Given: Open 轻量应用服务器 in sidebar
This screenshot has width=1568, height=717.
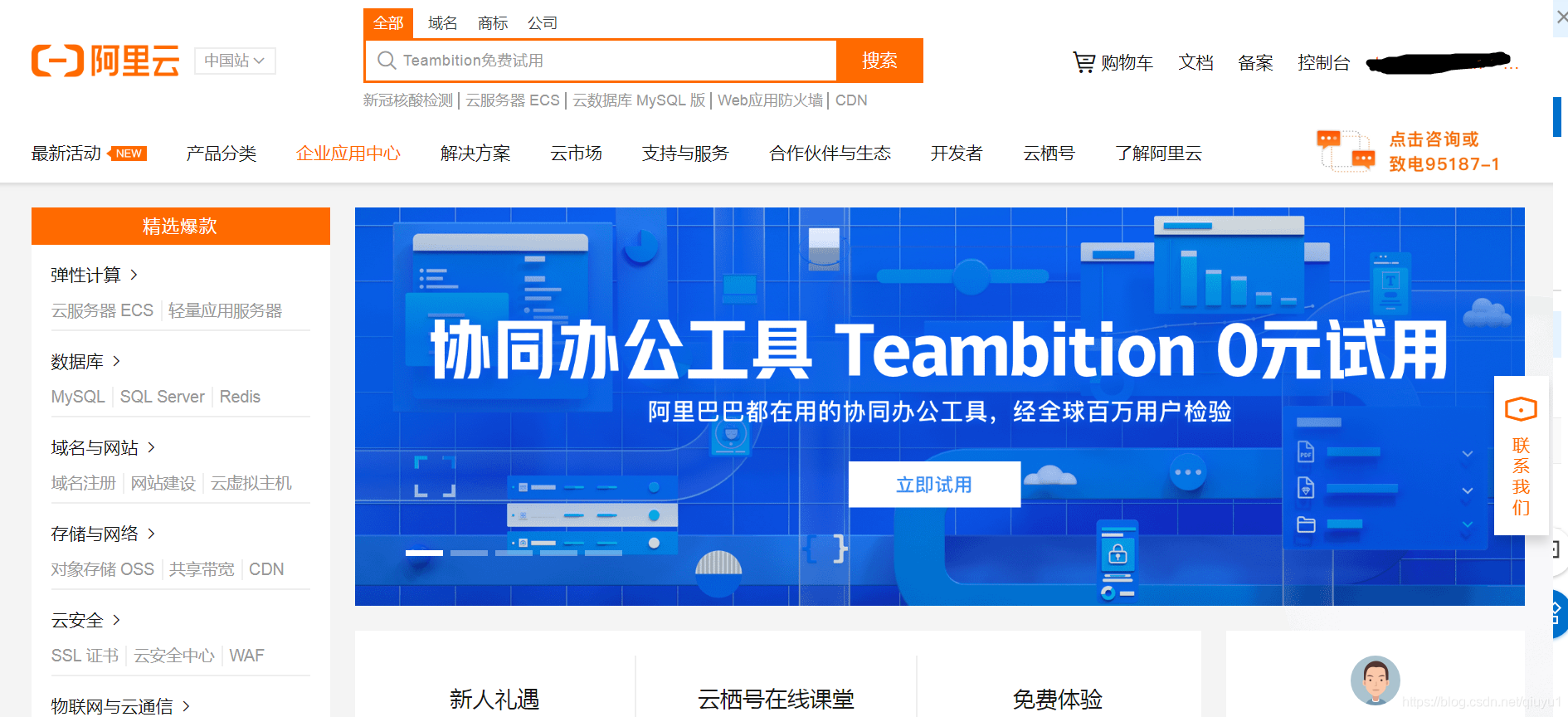Looking at the screenshot, I should coord(225,310).
